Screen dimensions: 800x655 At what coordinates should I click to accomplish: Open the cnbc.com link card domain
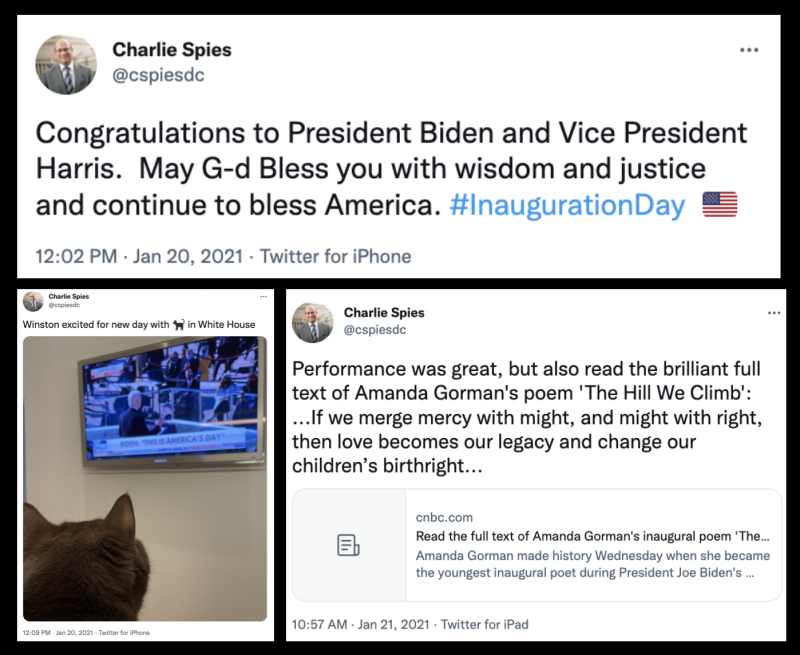[445, 517]
